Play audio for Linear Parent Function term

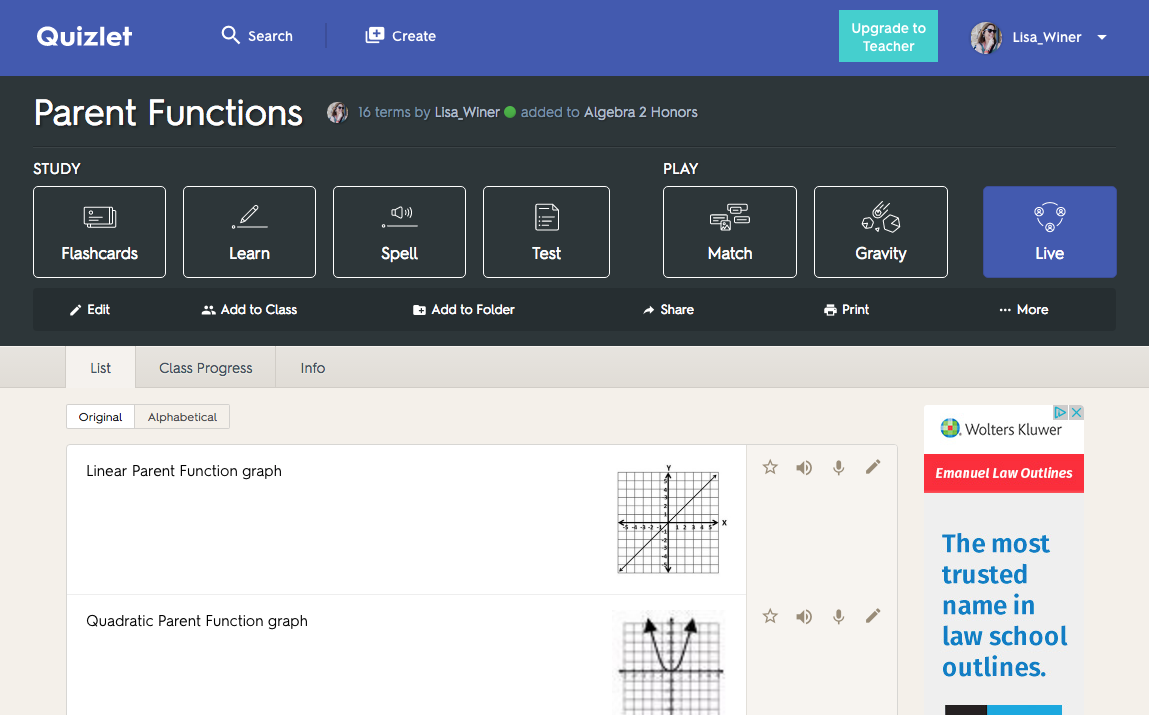[804, 467]
